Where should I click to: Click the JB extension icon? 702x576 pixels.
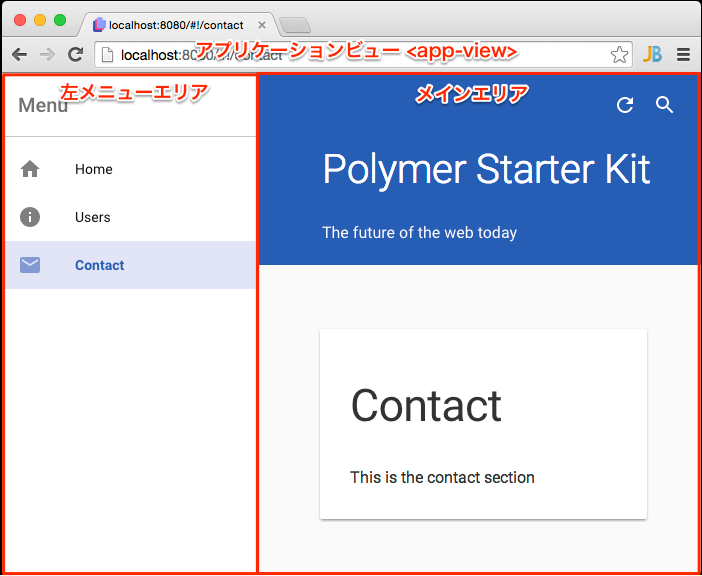pos(652,55)
